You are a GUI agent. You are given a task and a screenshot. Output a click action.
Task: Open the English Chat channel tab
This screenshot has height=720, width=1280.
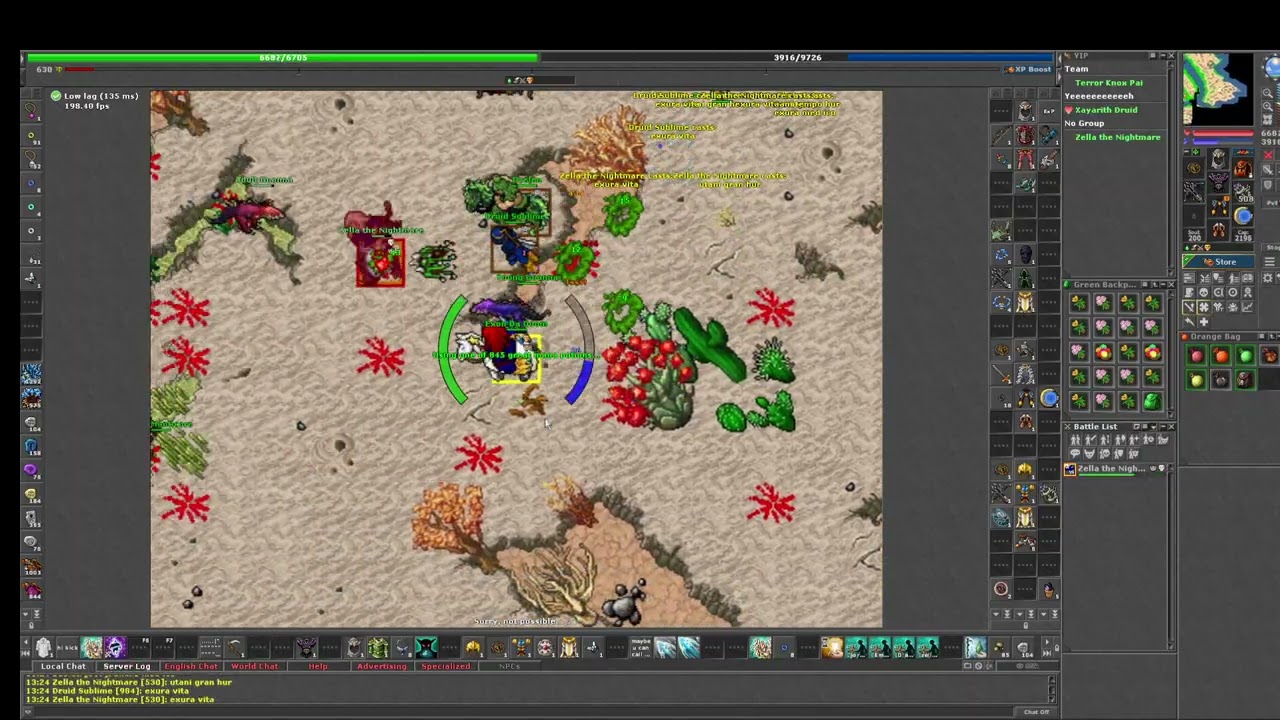click(x=190, y=666)
